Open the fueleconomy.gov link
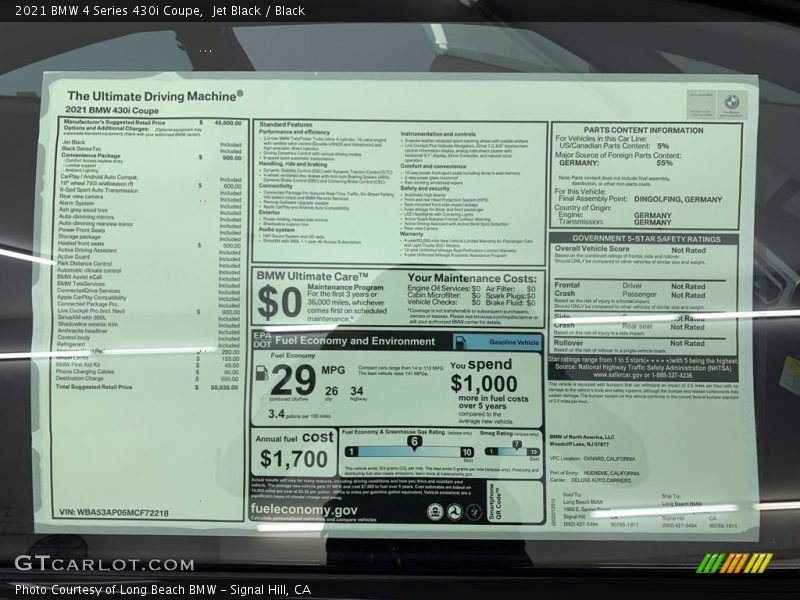 304,509
